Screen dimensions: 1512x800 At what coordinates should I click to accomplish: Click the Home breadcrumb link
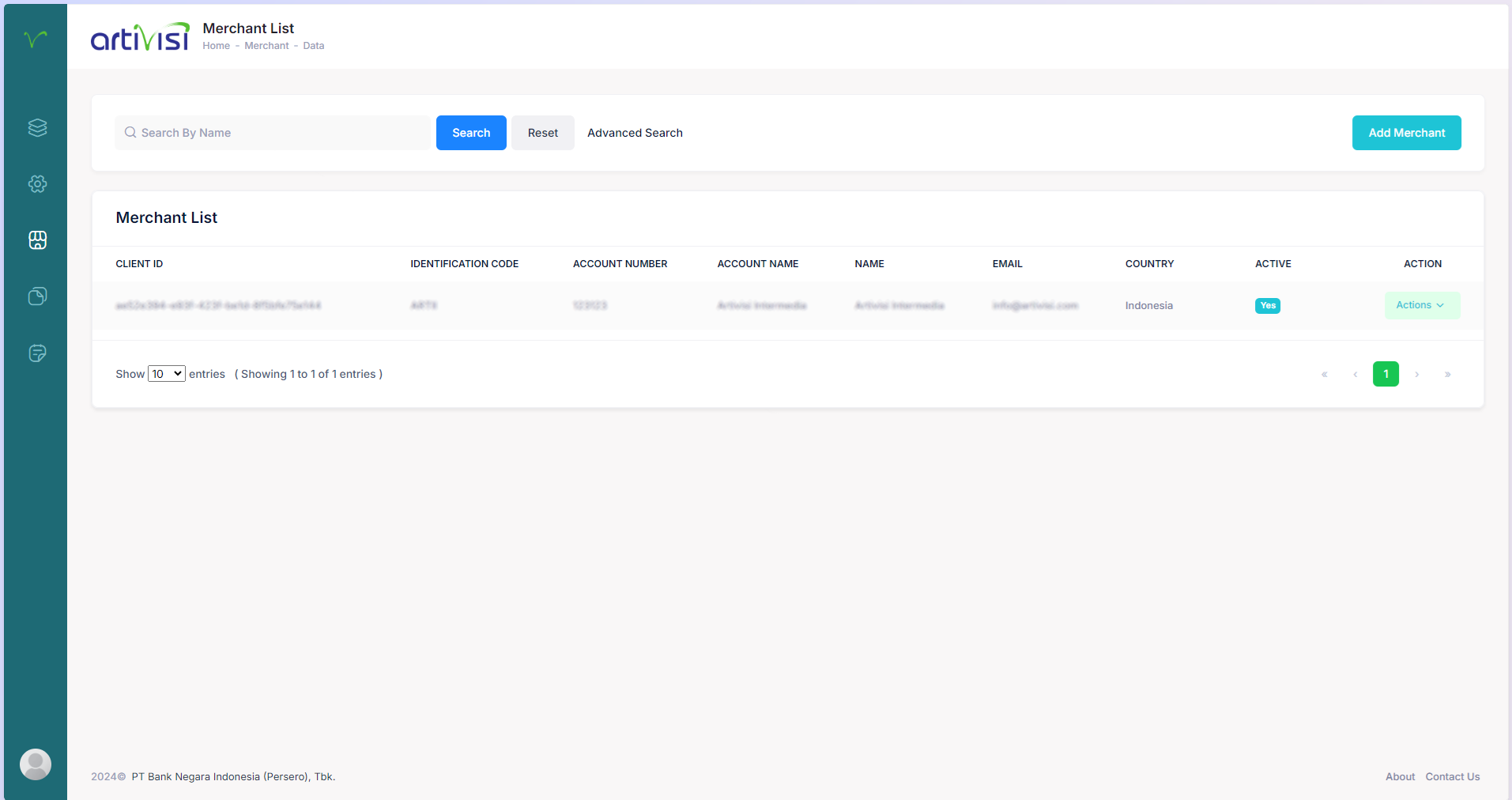pos(216,46)
